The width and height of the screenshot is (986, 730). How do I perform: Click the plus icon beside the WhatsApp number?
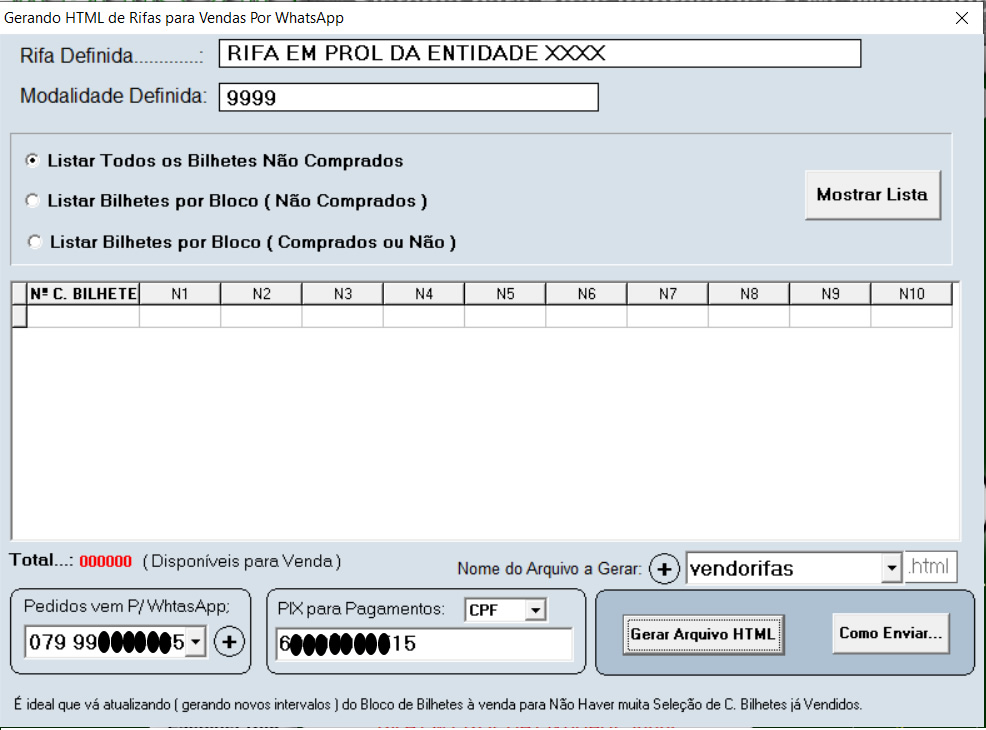(230, 642)
